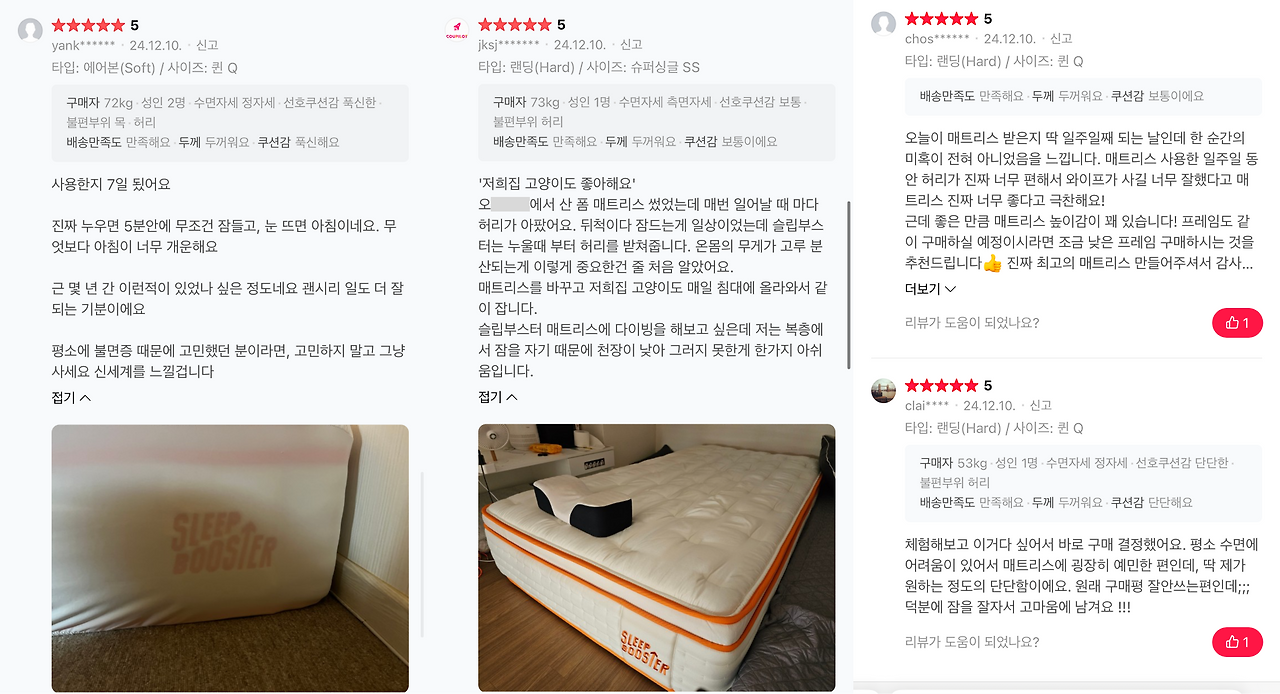The width and height of the screenshot is (1280, 694).
Task: Expand chos****** review with 더보기
Action: coord(930,289)
